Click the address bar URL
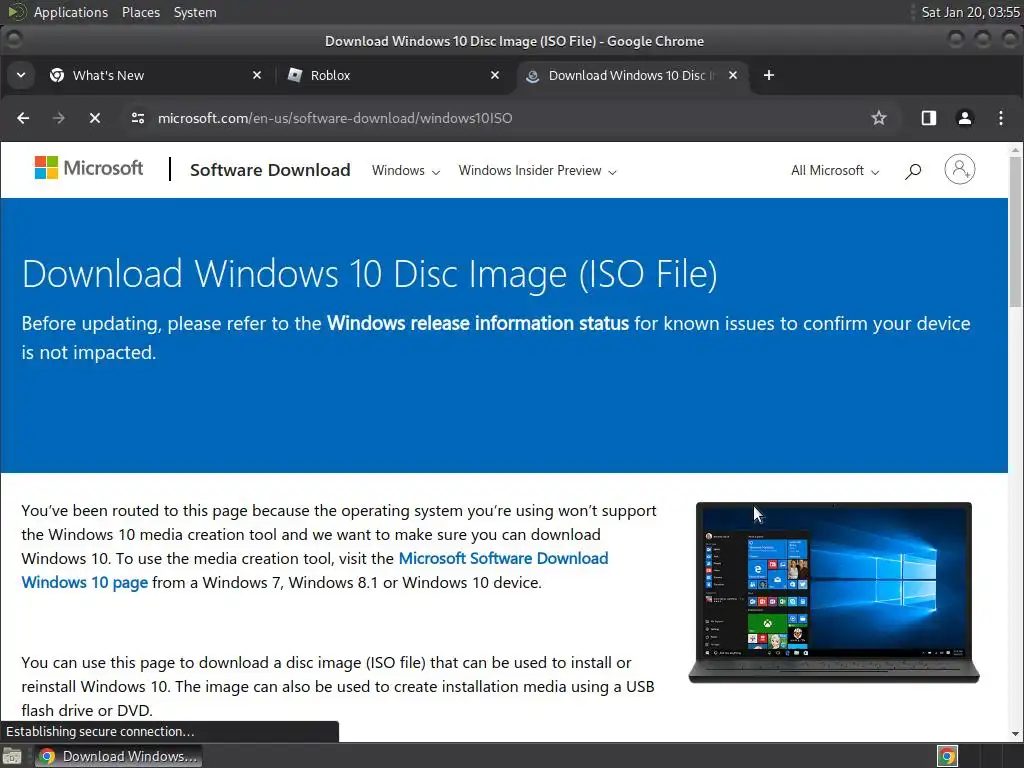 334,118
